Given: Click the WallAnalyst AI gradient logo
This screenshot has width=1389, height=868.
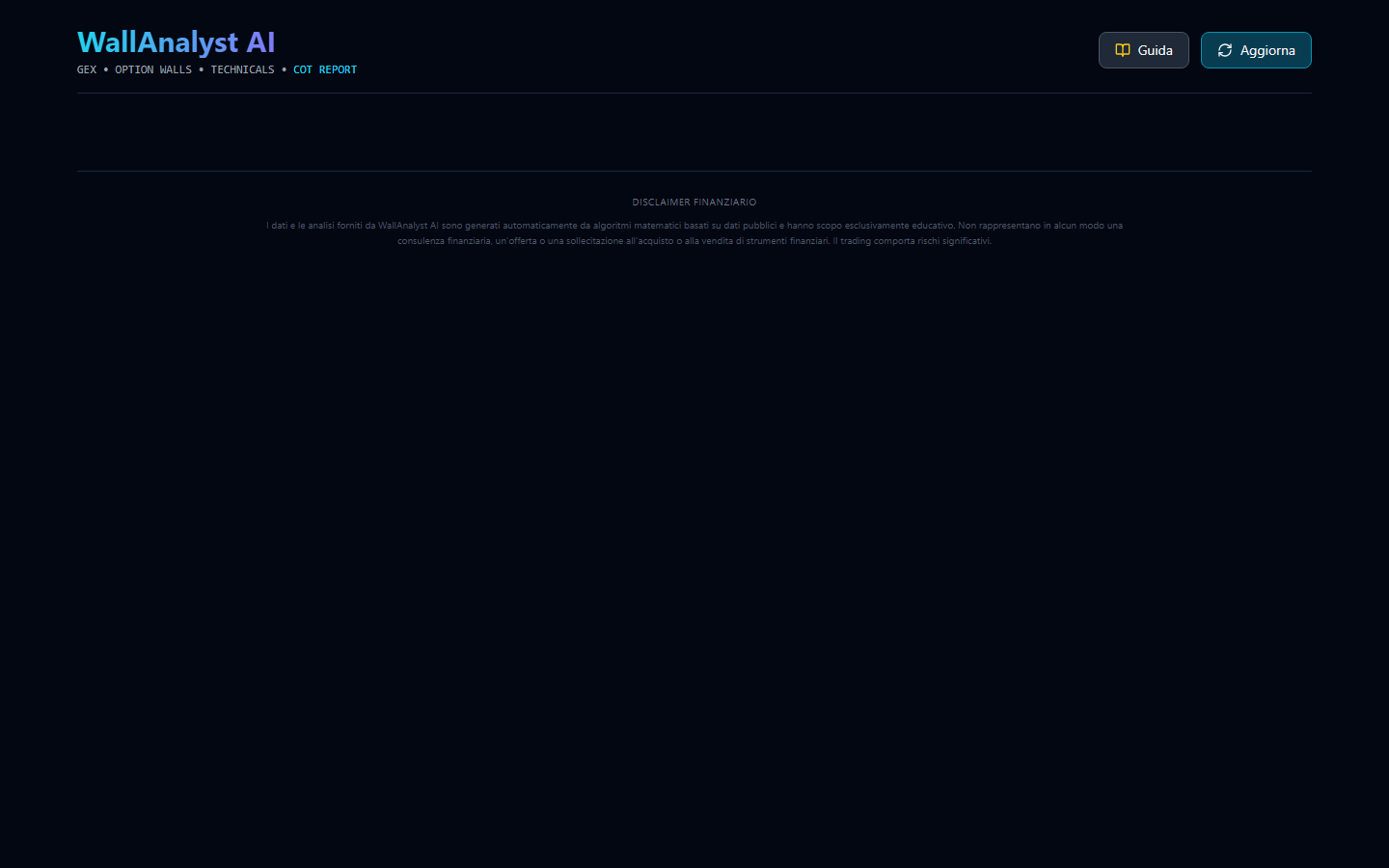Looking at the screenshot, I should click(x=177, y=41).
